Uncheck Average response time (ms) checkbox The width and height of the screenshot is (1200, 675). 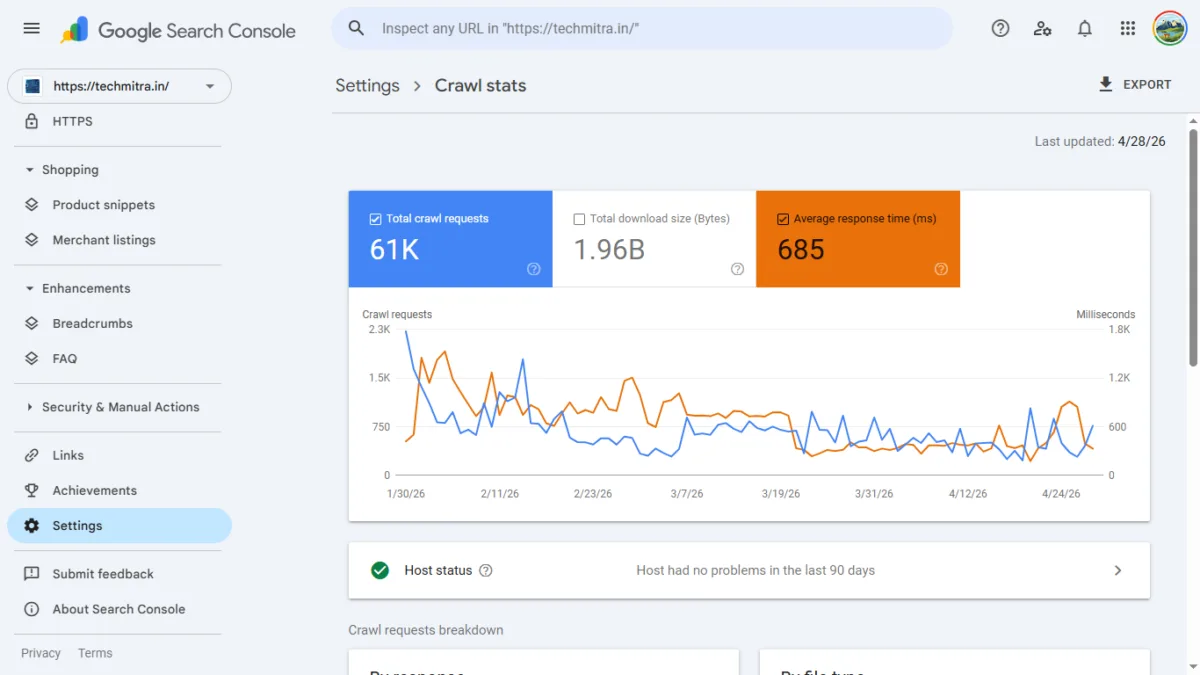(783, 219)
